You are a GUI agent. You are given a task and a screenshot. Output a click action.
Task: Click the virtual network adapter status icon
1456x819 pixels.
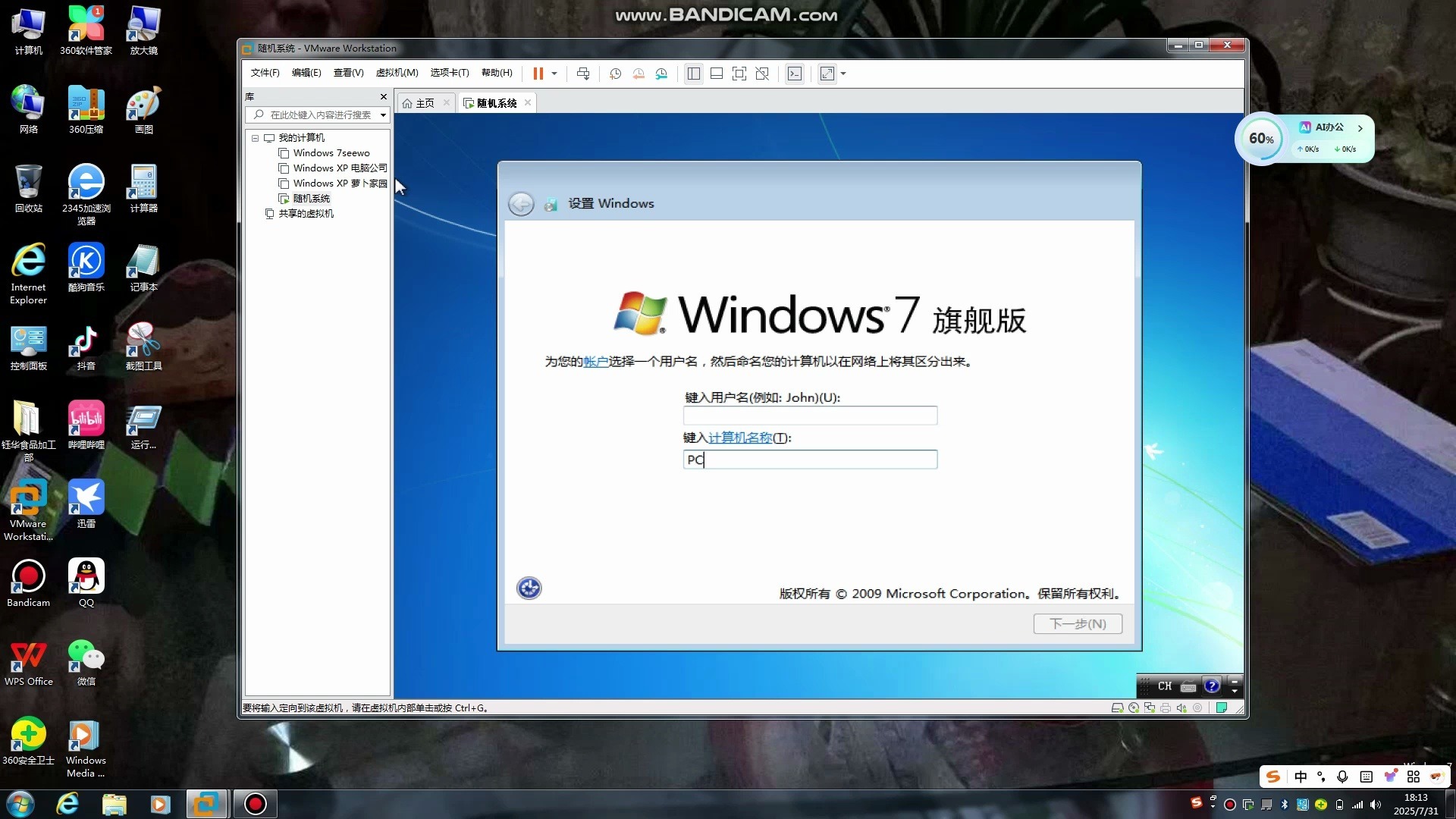coord(1150,708)
